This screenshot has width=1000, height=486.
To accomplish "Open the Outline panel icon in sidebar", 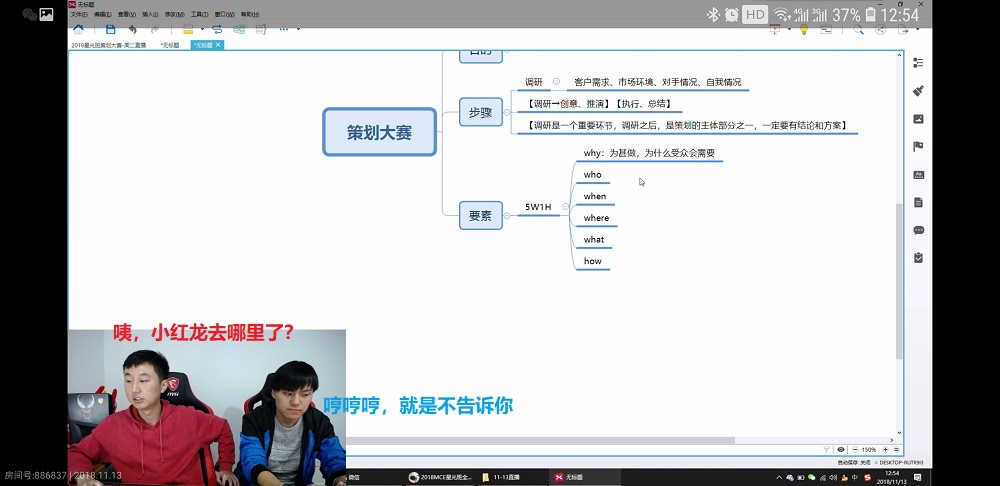I will click(x=918, y=63).
